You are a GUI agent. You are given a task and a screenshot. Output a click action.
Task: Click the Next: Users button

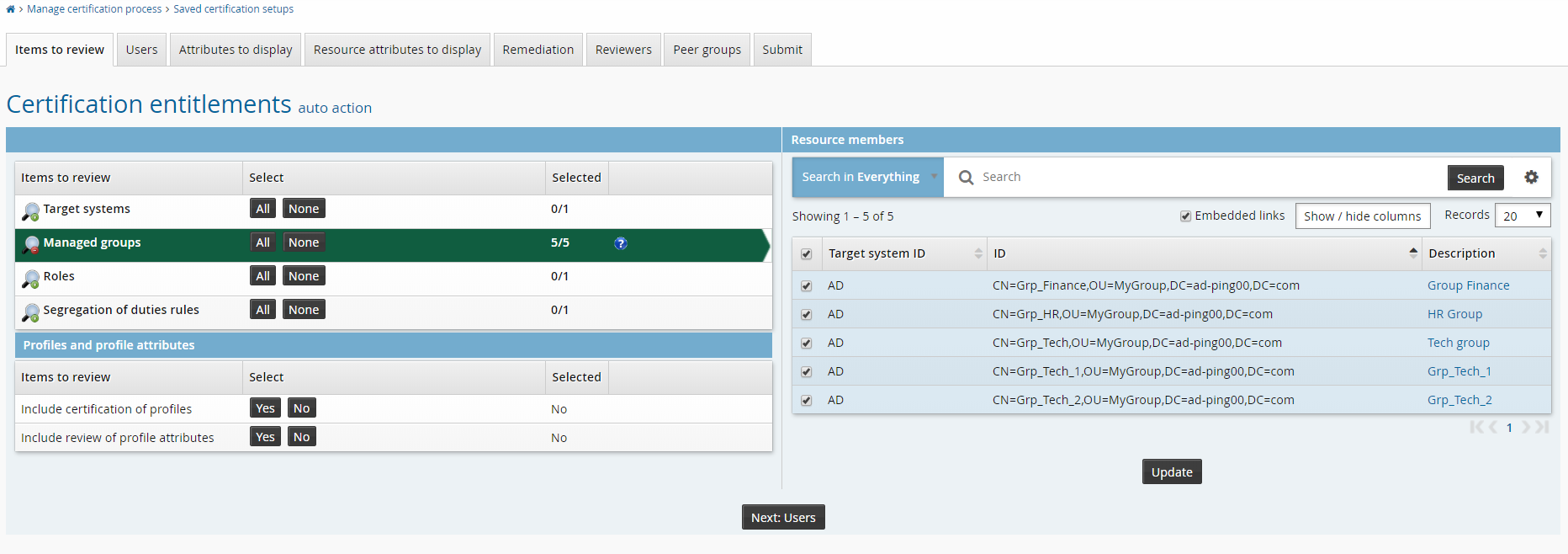(782, 517)
